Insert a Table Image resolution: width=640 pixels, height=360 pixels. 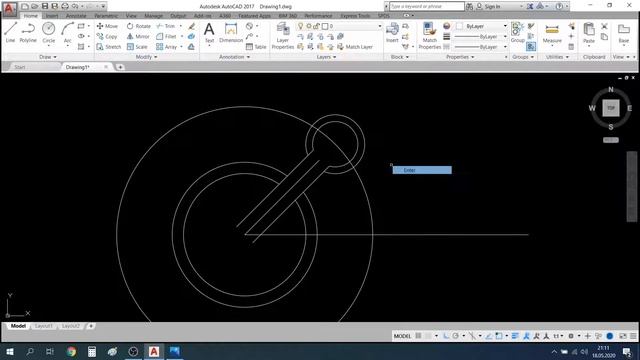pos(256,47)
